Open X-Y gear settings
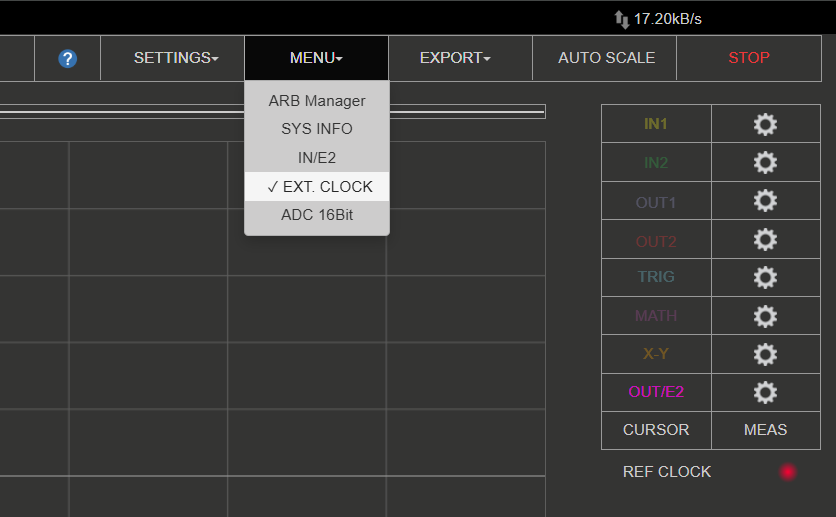The width and height of the screenshot is (836, 517). point(765,354)
